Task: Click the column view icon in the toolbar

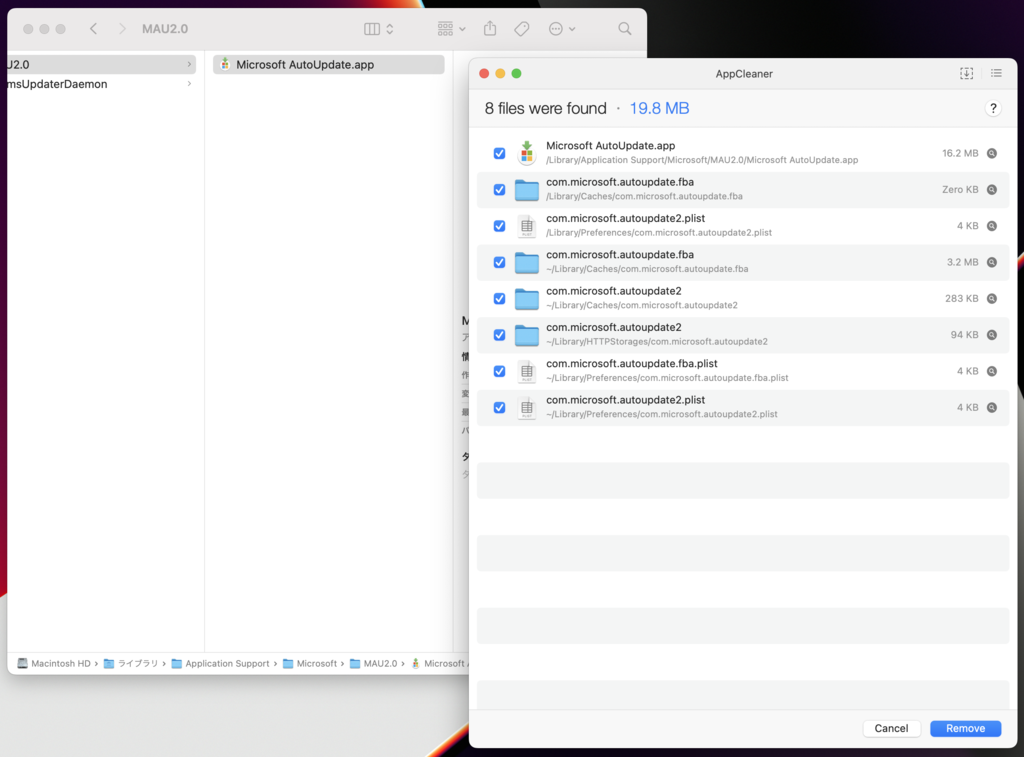Action: (371, 29)
